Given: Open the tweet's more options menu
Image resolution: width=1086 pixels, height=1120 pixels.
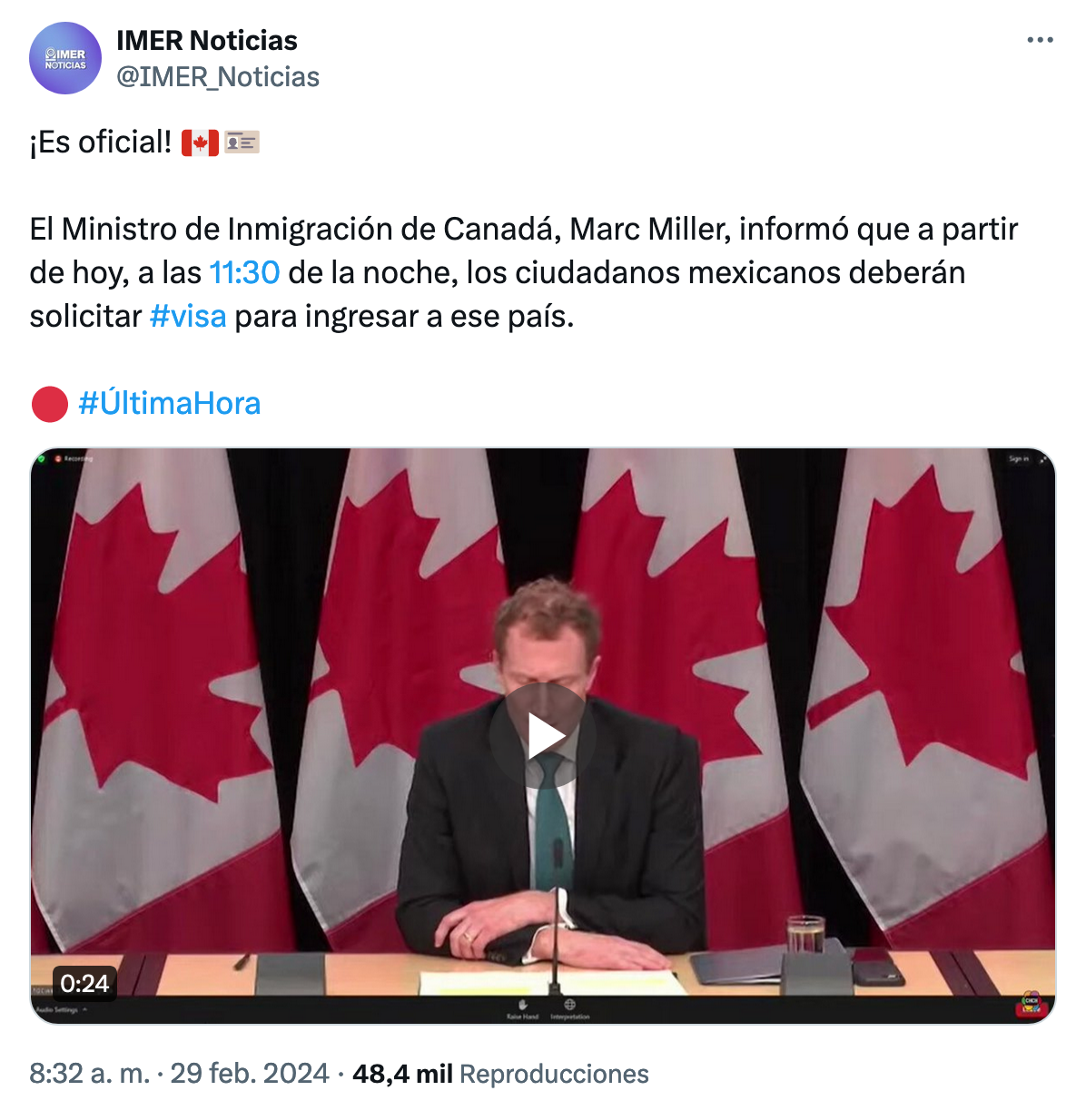Looking at the screenshot, I should coord(1040,41).
